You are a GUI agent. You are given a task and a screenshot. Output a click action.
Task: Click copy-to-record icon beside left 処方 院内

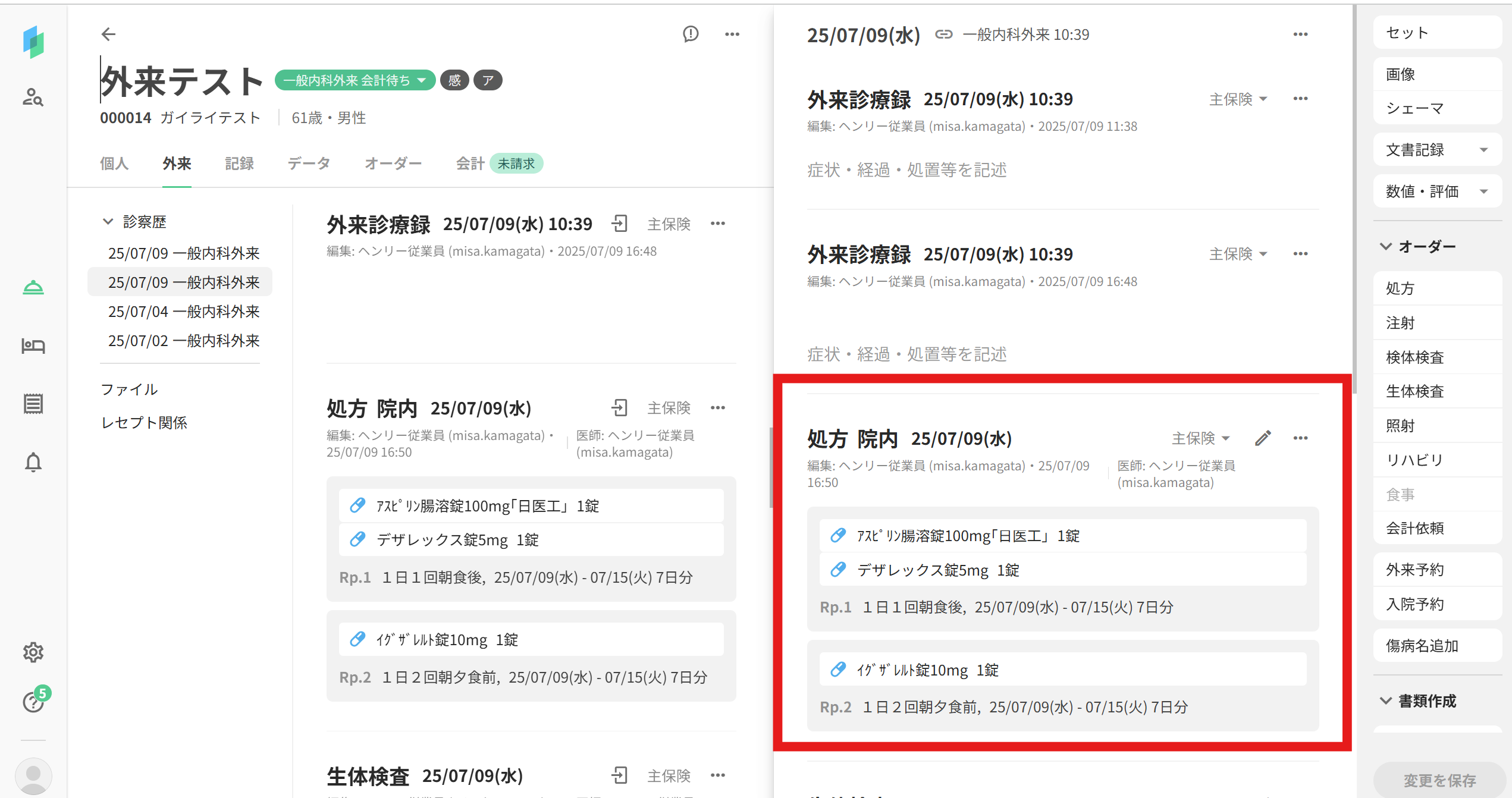point(619,408)
